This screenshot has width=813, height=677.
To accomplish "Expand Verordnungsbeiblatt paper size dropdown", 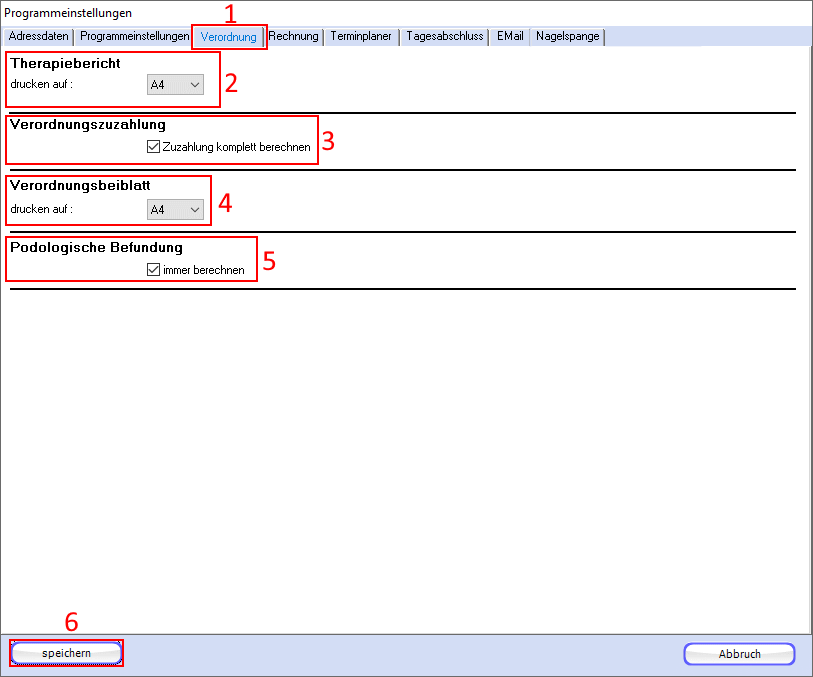I will [x=175, y=210].
